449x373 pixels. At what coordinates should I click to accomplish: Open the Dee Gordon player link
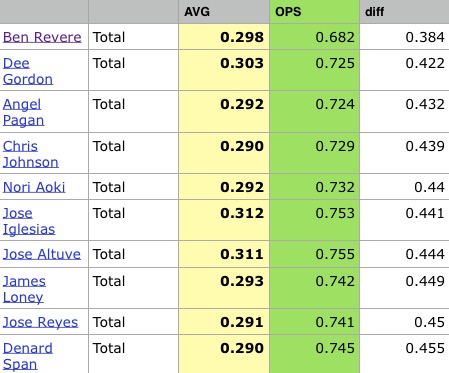coord(28,71)
